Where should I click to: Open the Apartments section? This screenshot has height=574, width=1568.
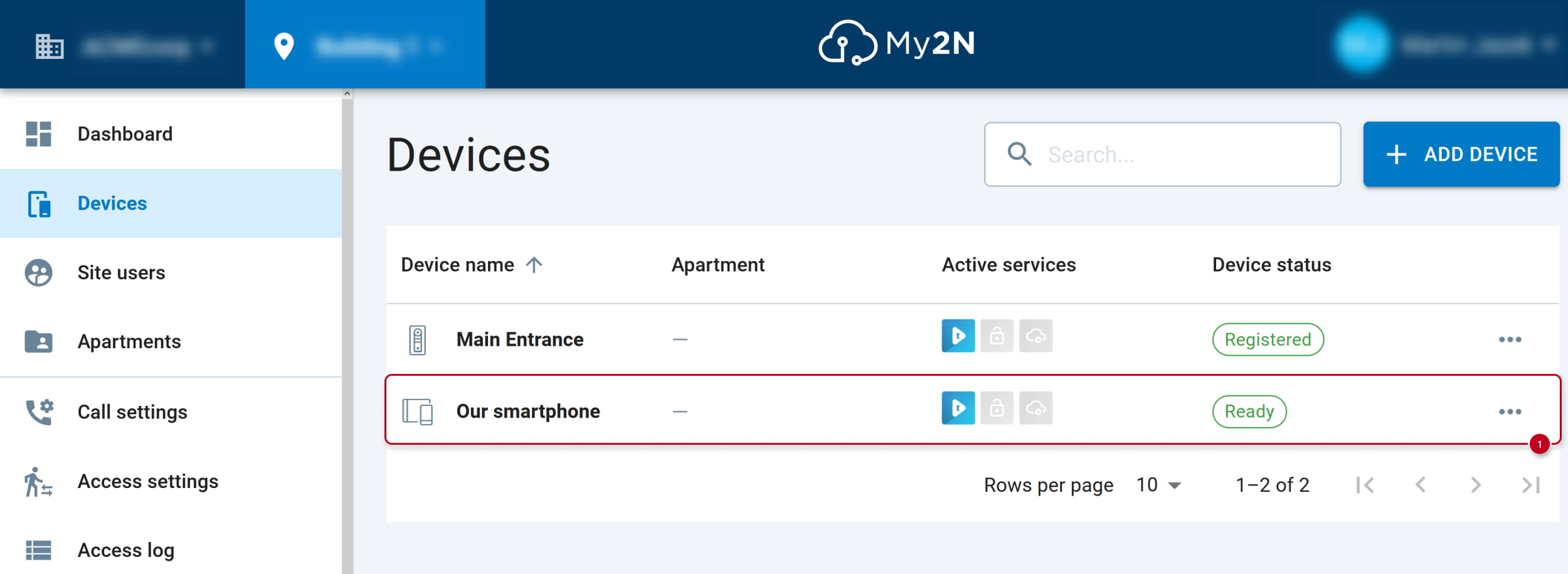(171, 342)
